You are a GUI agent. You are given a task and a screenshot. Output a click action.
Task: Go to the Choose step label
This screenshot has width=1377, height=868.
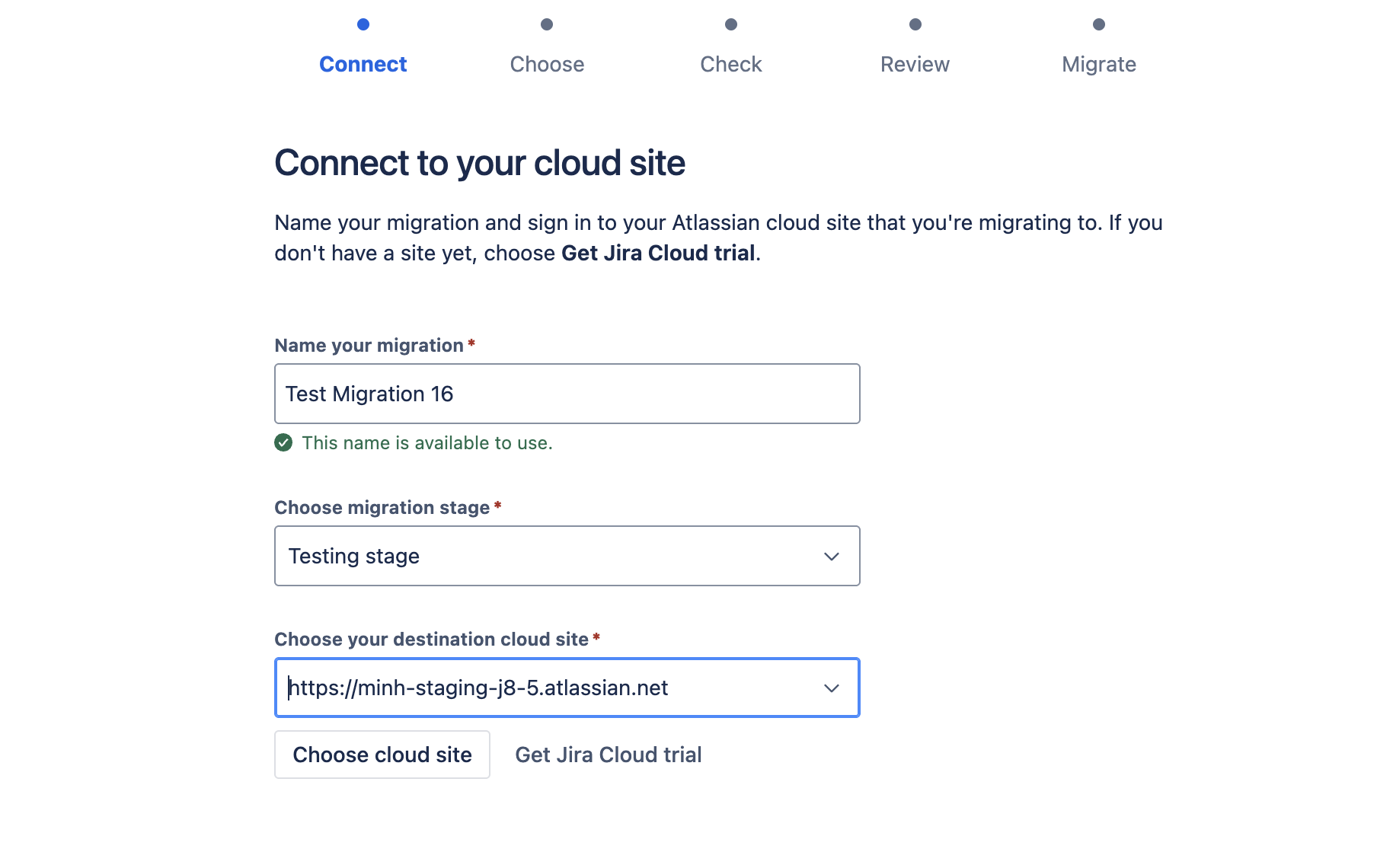click(547, 65)
